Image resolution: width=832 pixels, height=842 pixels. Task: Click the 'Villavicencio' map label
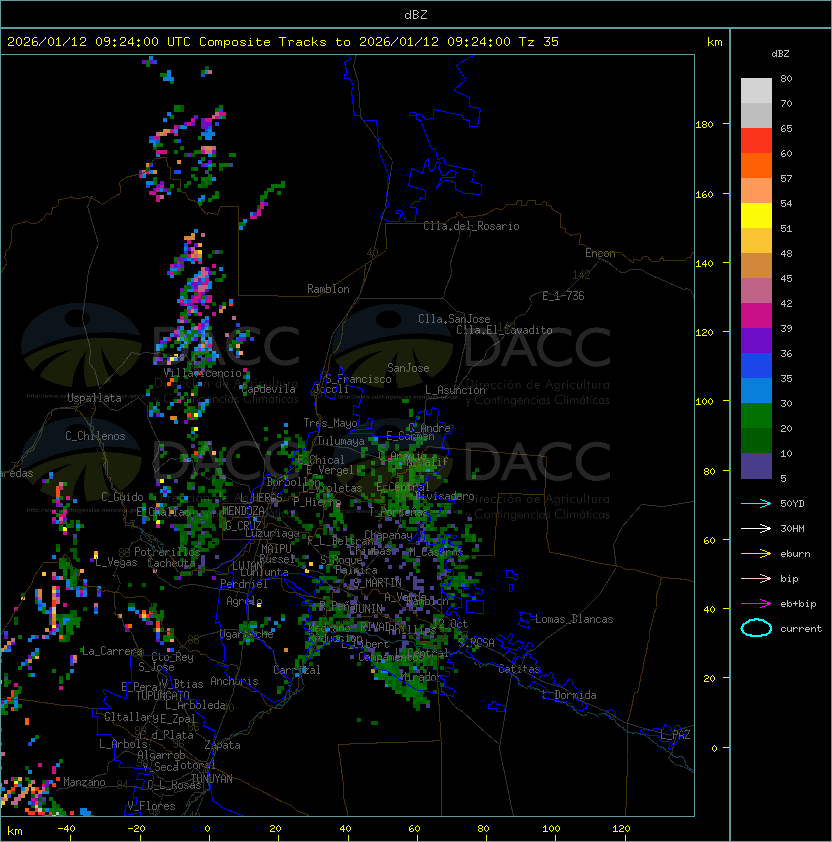click(202, 373)
